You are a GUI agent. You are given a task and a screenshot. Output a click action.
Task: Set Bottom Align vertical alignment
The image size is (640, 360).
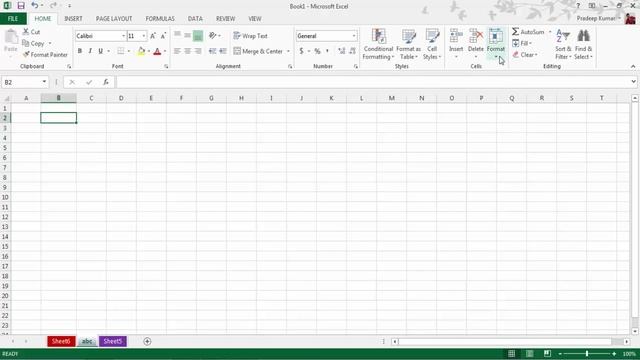point(198,36)
